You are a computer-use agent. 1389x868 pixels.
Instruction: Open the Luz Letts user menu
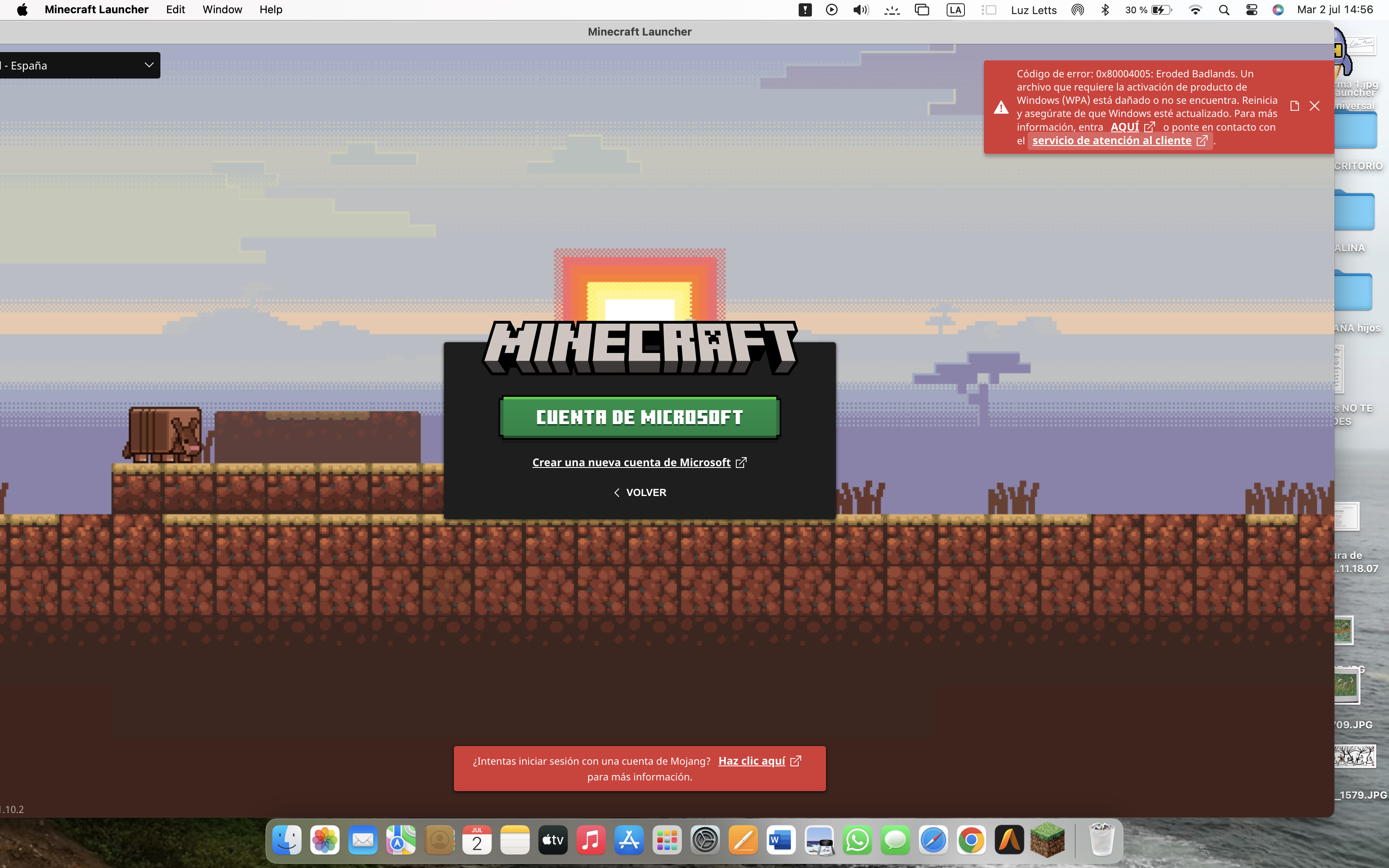1034,10
